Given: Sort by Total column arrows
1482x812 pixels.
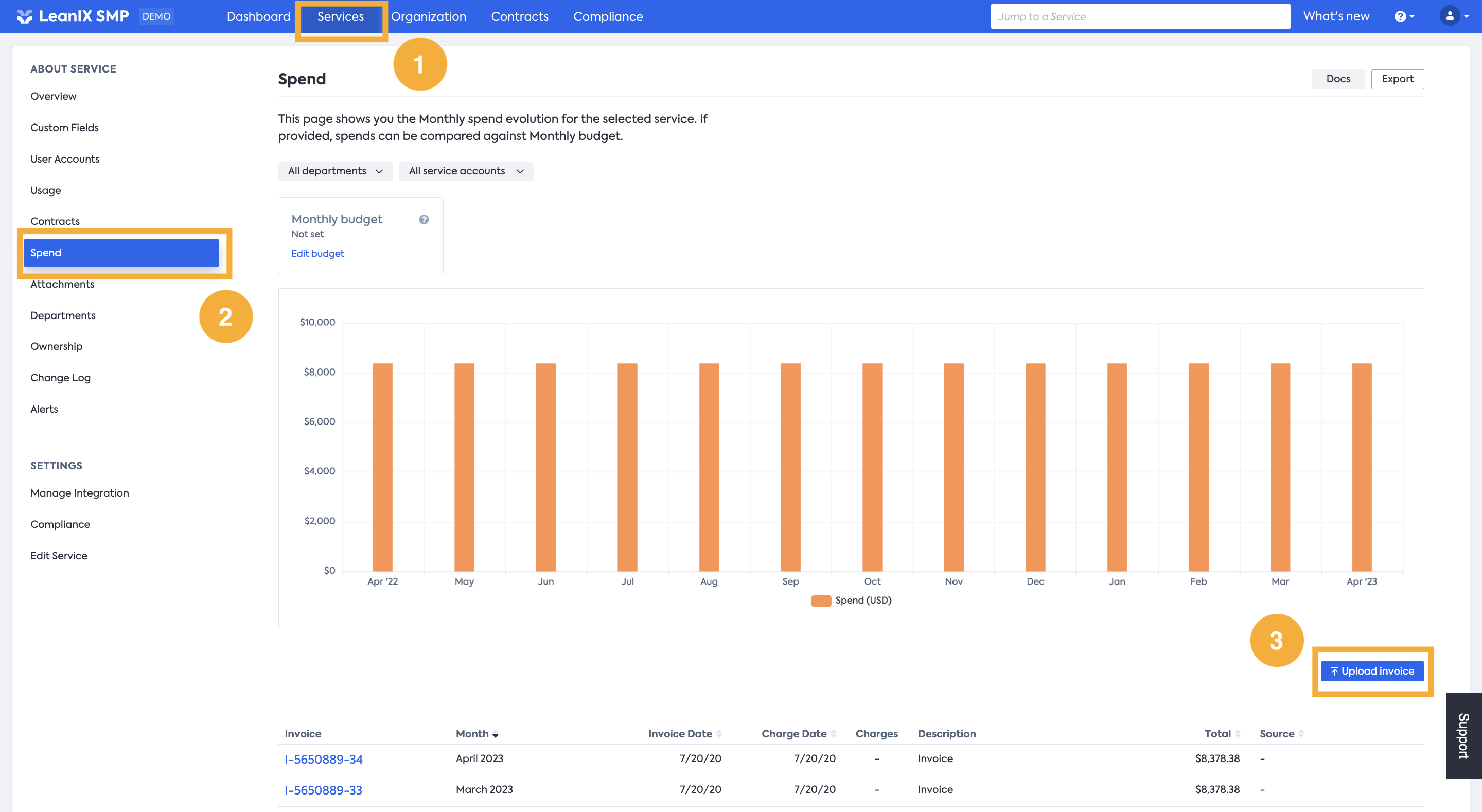Looking at the screenshot, I should point(1238,734).
